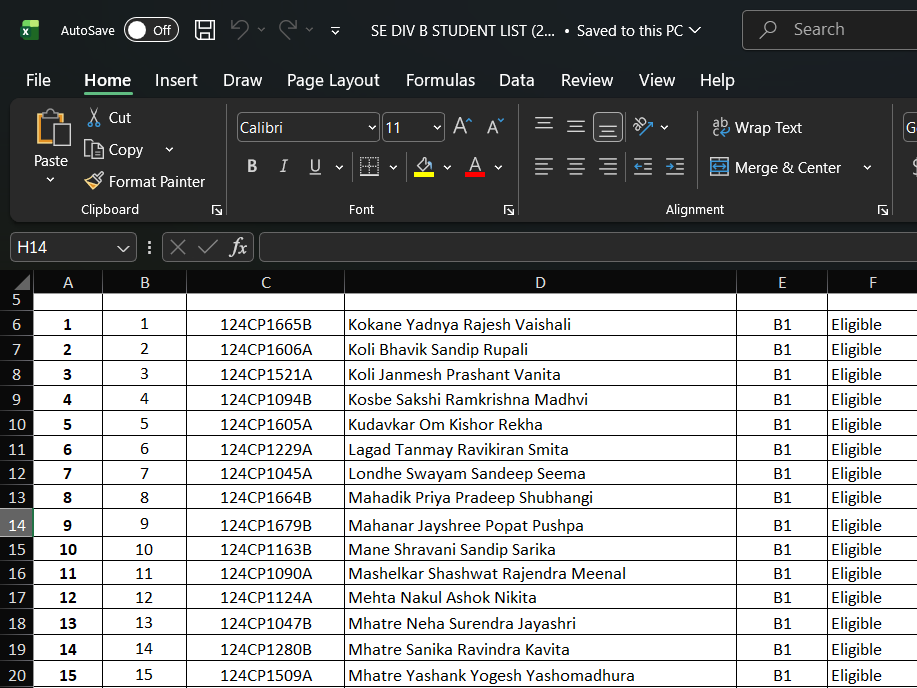
Task: Open the Calibri font name dropdown
Action: click(x=372, y=128)
